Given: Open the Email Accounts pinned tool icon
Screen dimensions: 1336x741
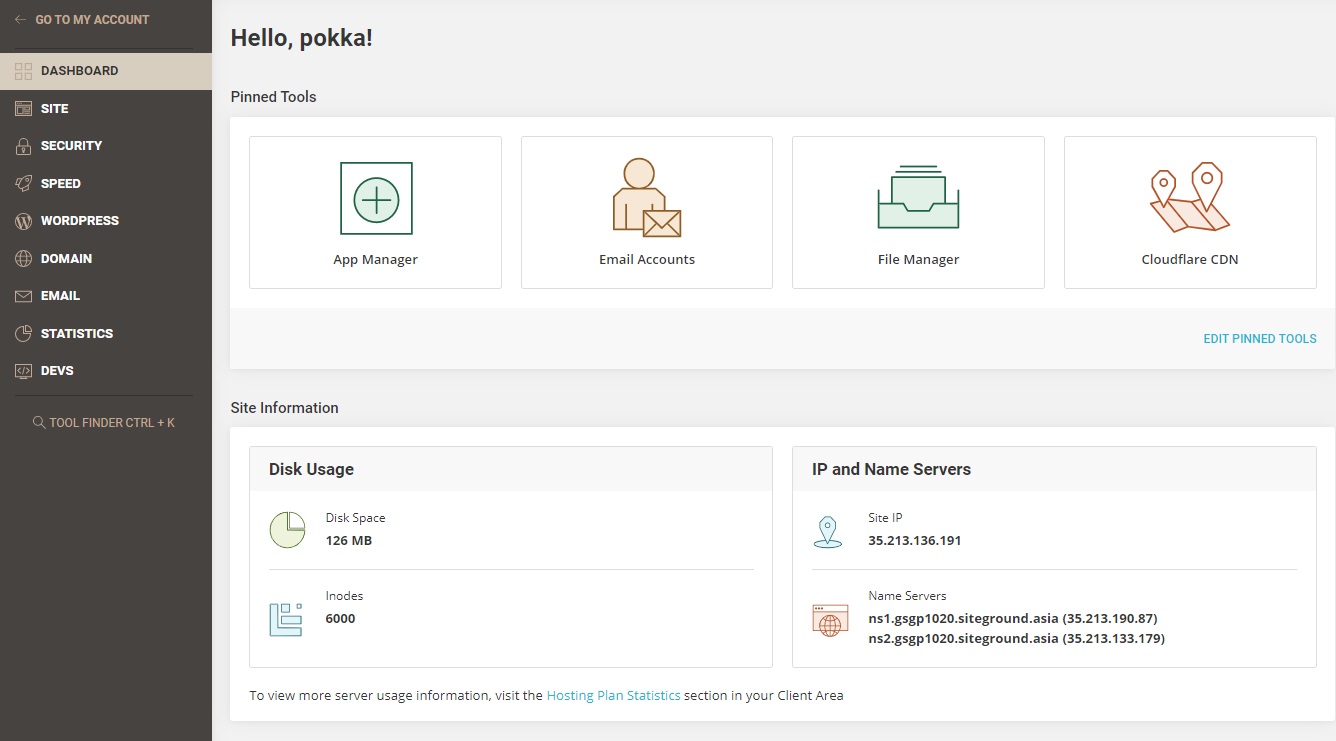Looking at the screenshot, I should [646, 198].
